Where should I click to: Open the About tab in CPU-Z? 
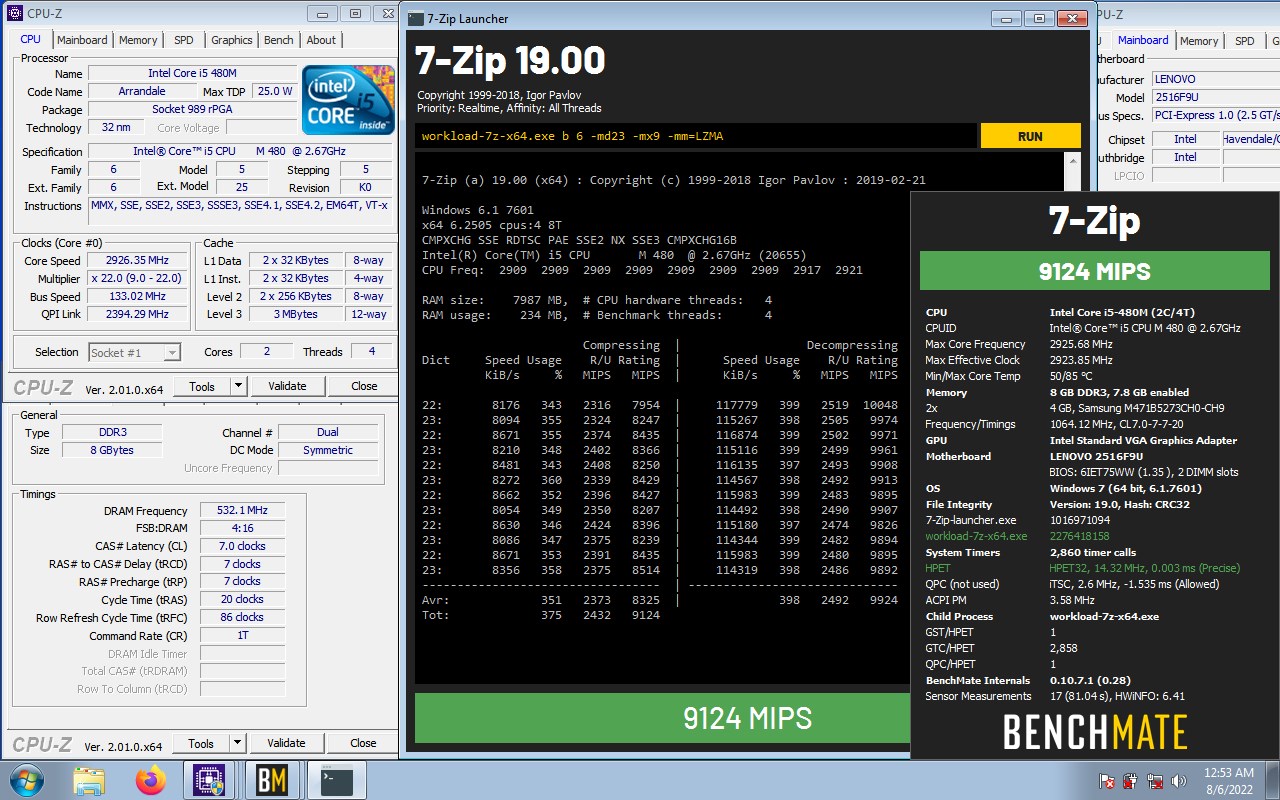[321, 40]
